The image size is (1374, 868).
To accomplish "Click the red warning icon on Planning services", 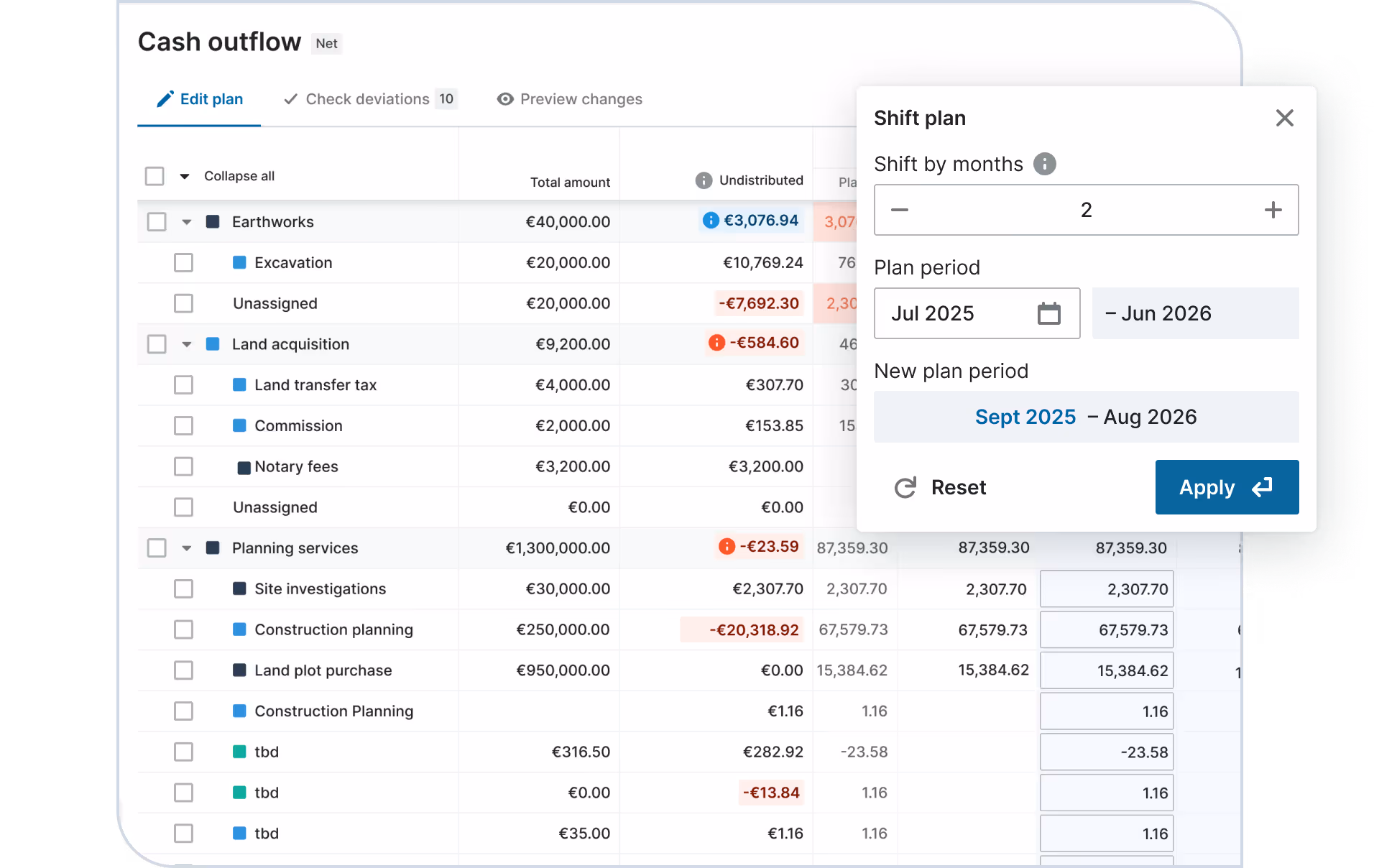I will coord(727,547).
